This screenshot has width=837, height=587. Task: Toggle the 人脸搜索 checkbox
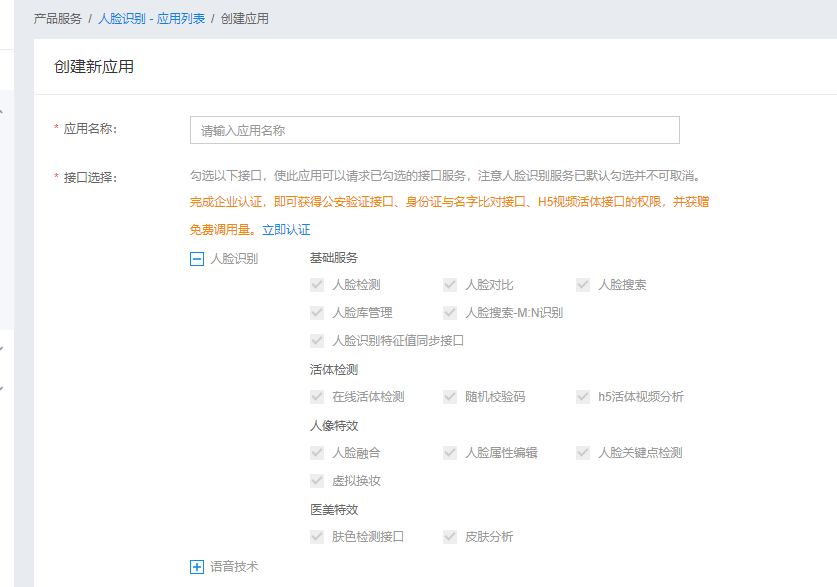click(x=582, y=284)
